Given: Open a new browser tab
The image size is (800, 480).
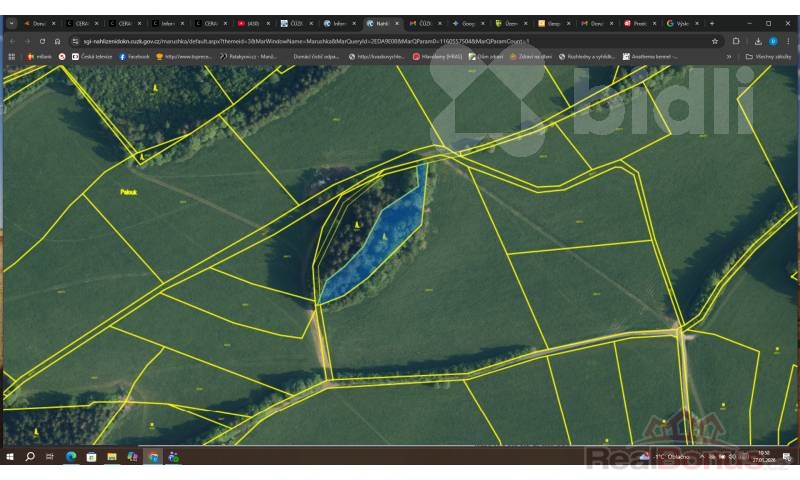Looking at the screenshot, I should (711, 22).
